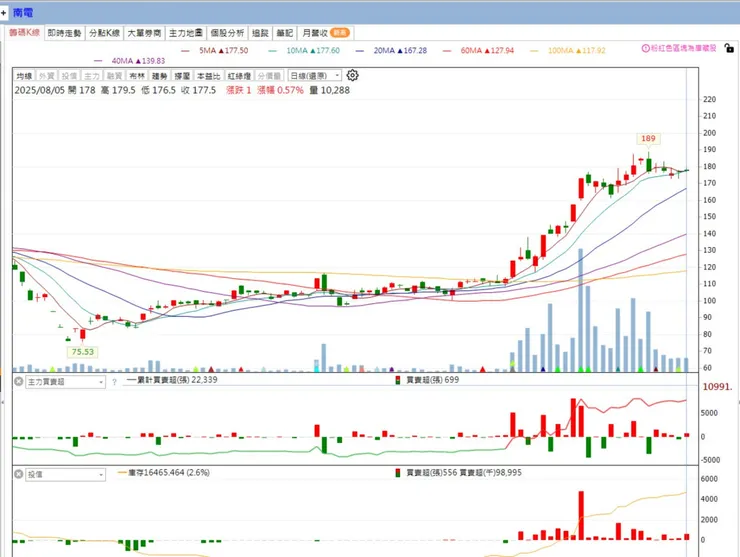The image size is (740, 557).
Task: Toggle the 均線 overlay button
Action: [x=24, y=76]
